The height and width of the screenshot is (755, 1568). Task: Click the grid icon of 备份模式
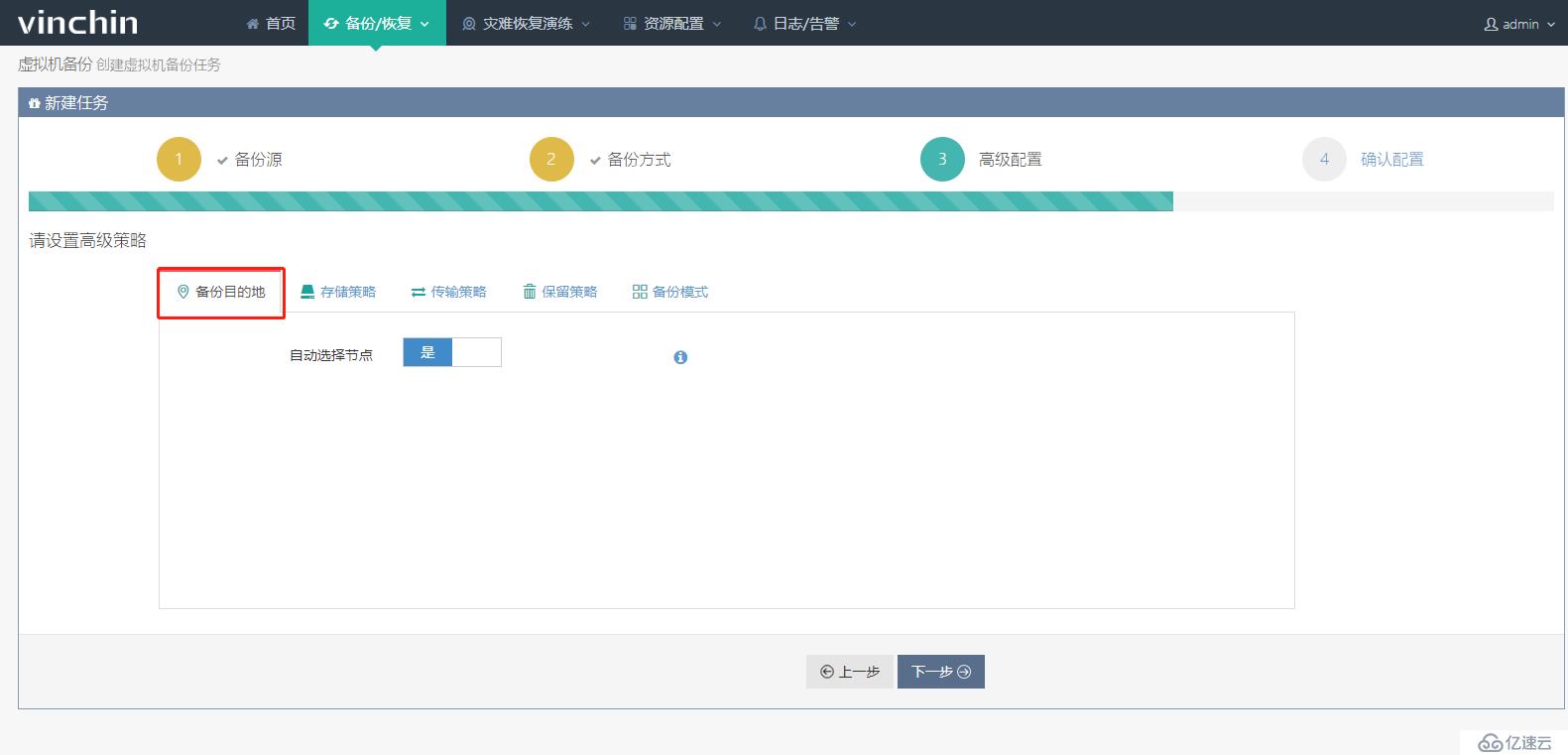click(x=640, y=292)
